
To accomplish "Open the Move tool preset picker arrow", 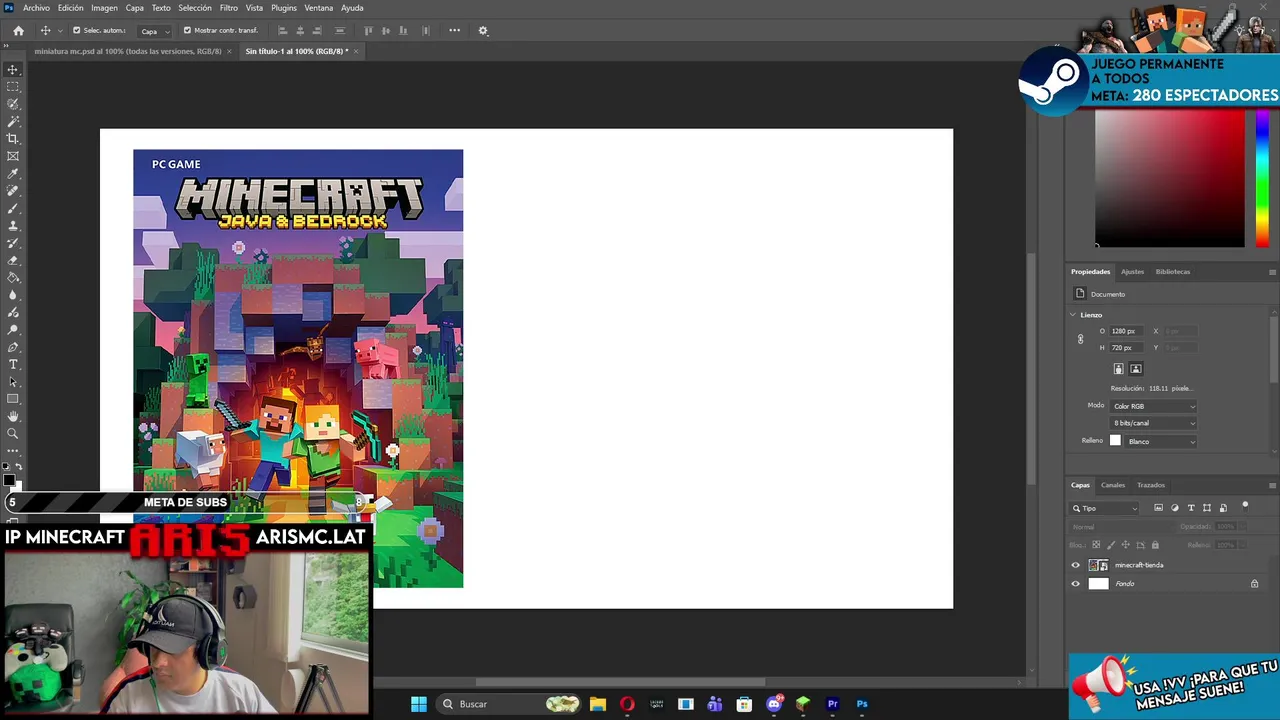I will point(60,31).
